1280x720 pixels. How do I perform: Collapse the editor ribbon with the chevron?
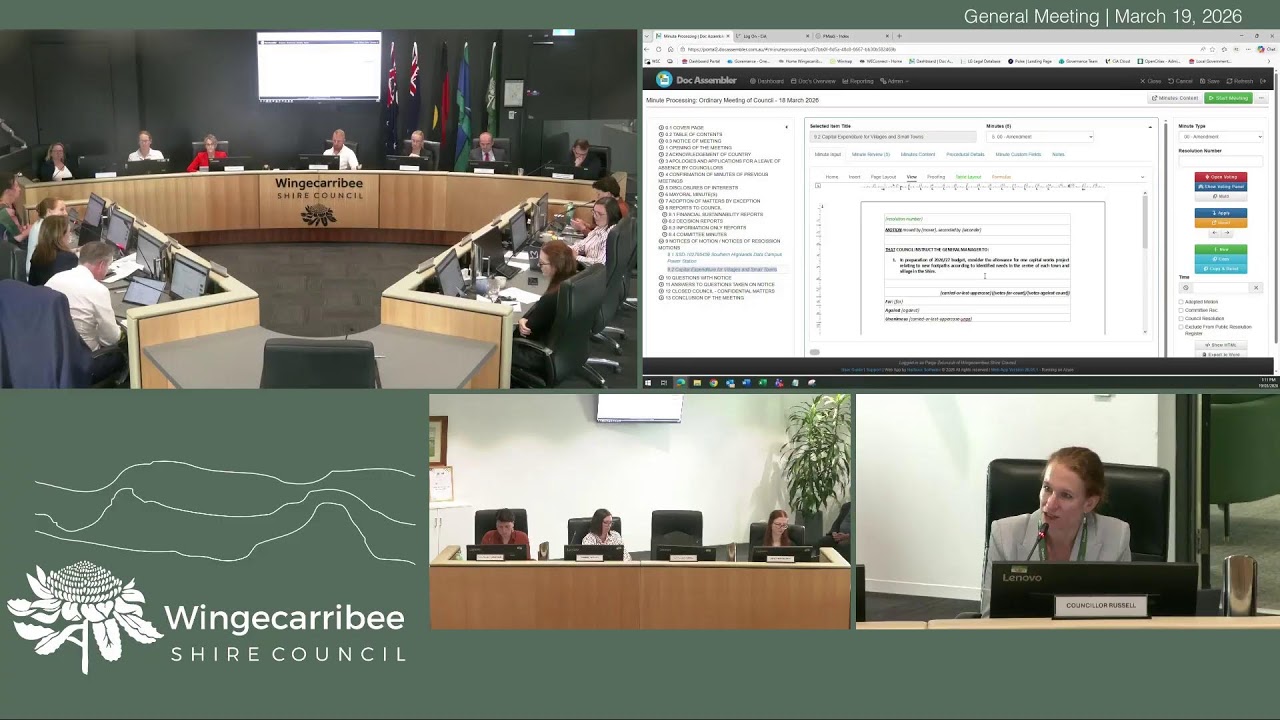pos(1142,177)
